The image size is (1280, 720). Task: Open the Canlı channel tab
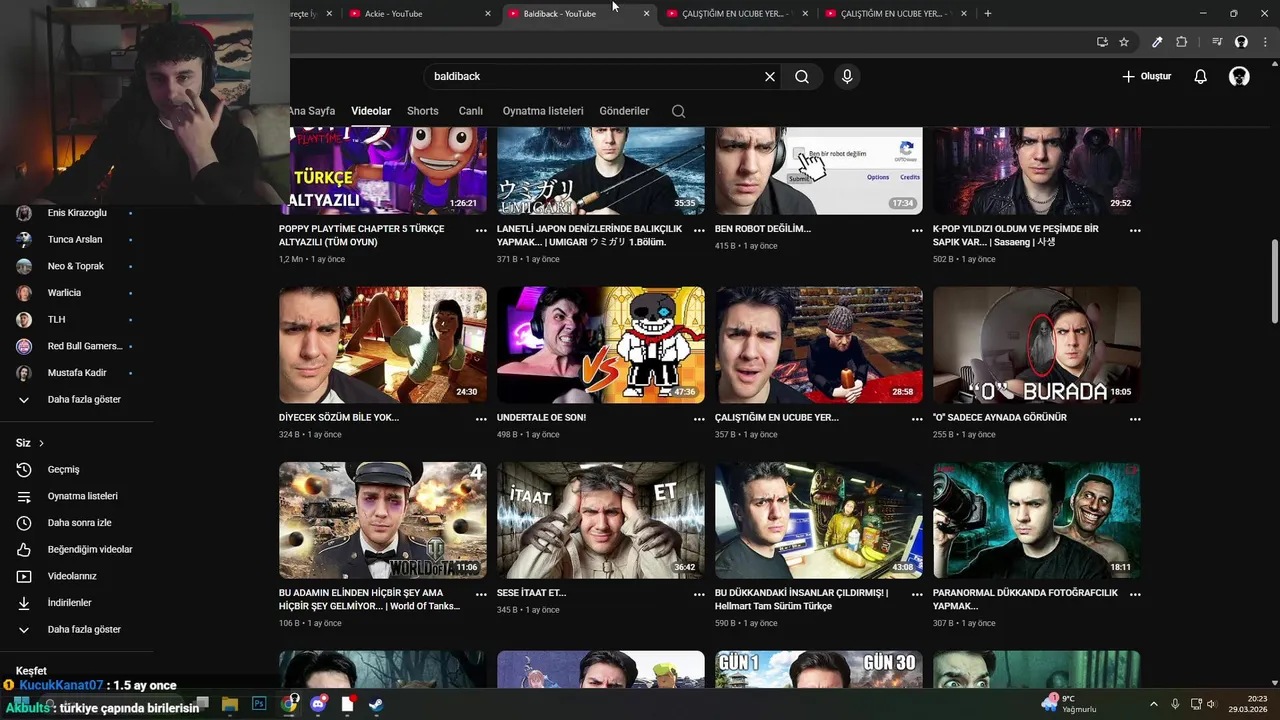pos(471,111)
